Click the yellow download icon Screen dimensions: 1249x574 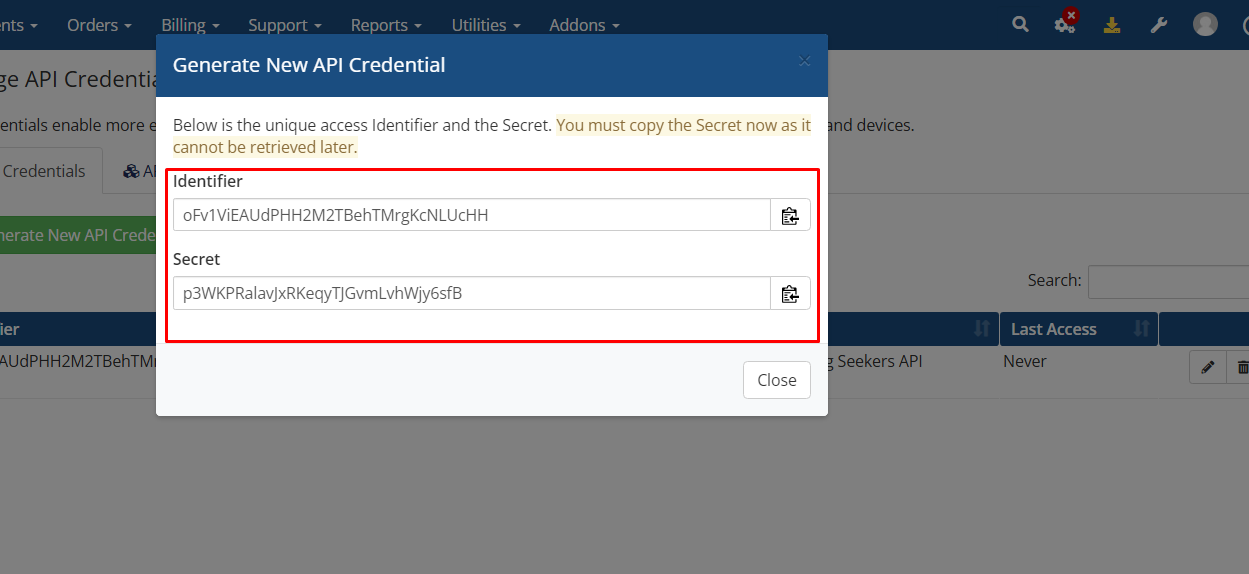coord(1112,24)
